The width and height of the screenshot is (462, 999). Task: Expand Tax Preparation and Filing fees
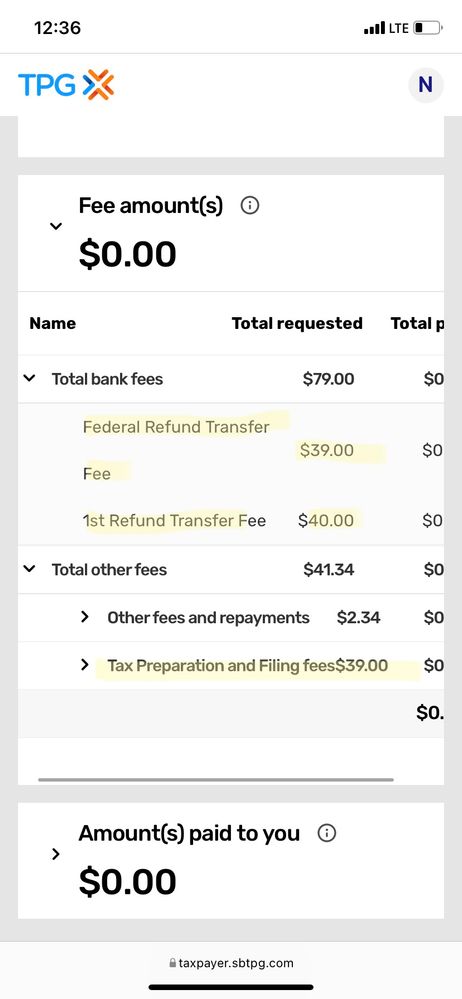click(84, 665)
